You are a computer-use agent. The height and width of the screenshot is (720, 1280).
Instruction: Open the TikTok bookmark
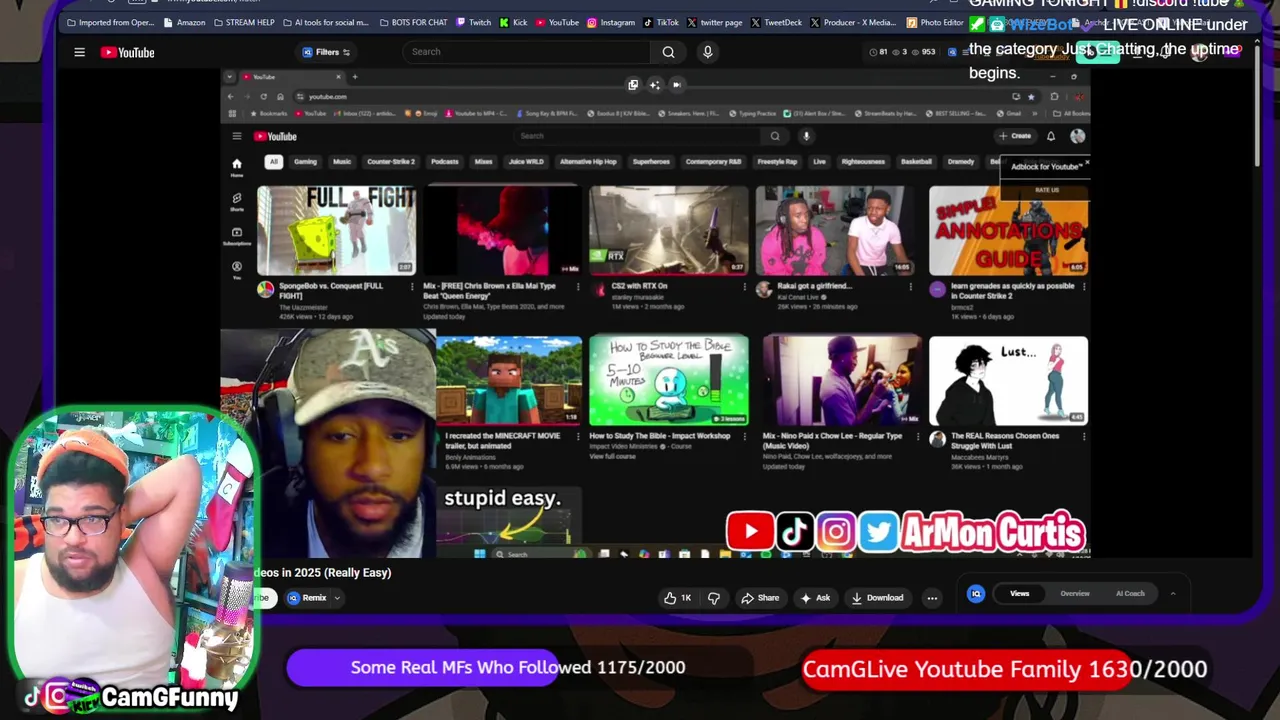[662, 22]
